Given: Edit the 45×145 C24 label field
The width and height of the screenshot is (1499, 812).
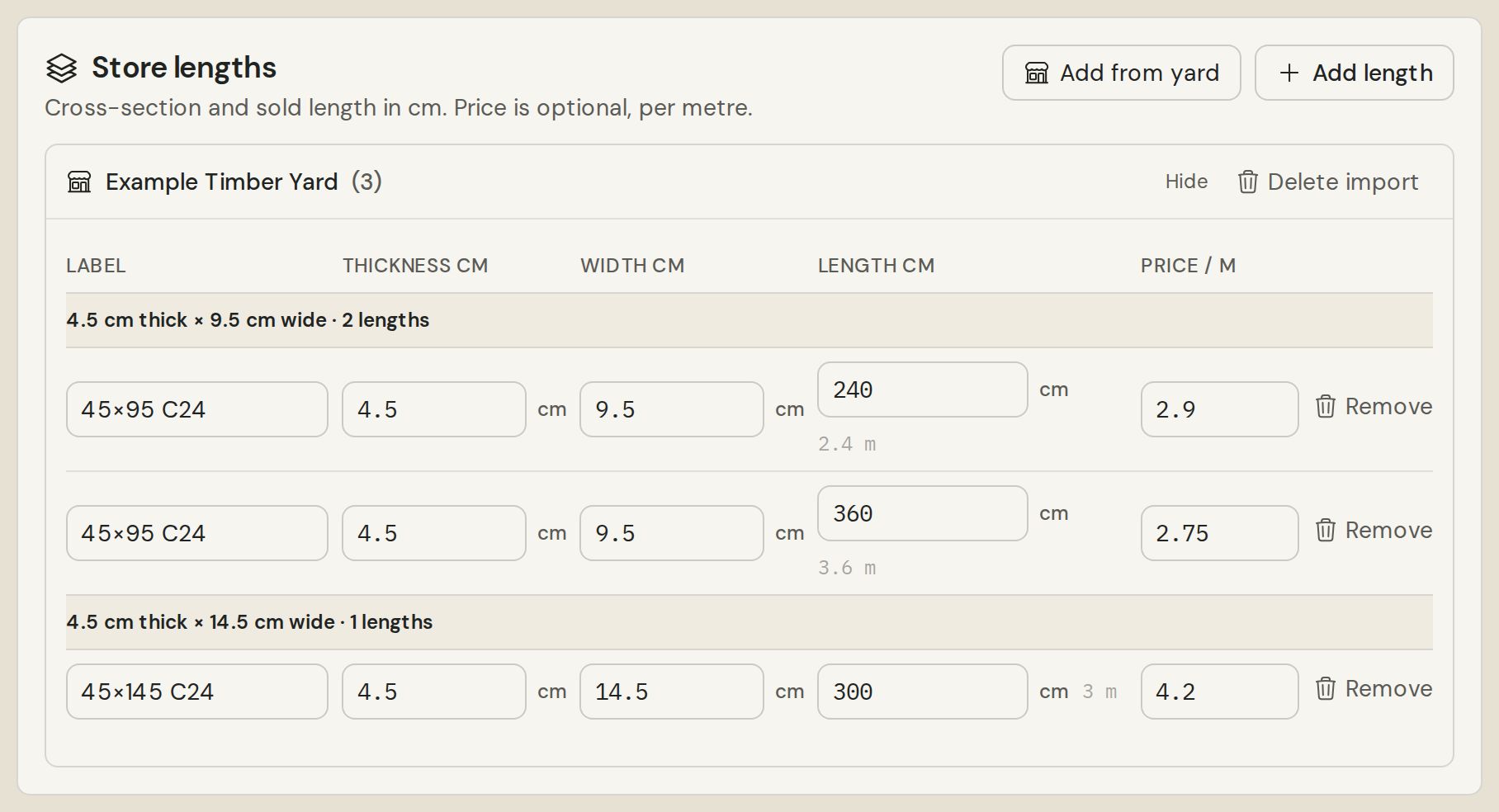Looking at the screenshot, I should coord(197,692).
